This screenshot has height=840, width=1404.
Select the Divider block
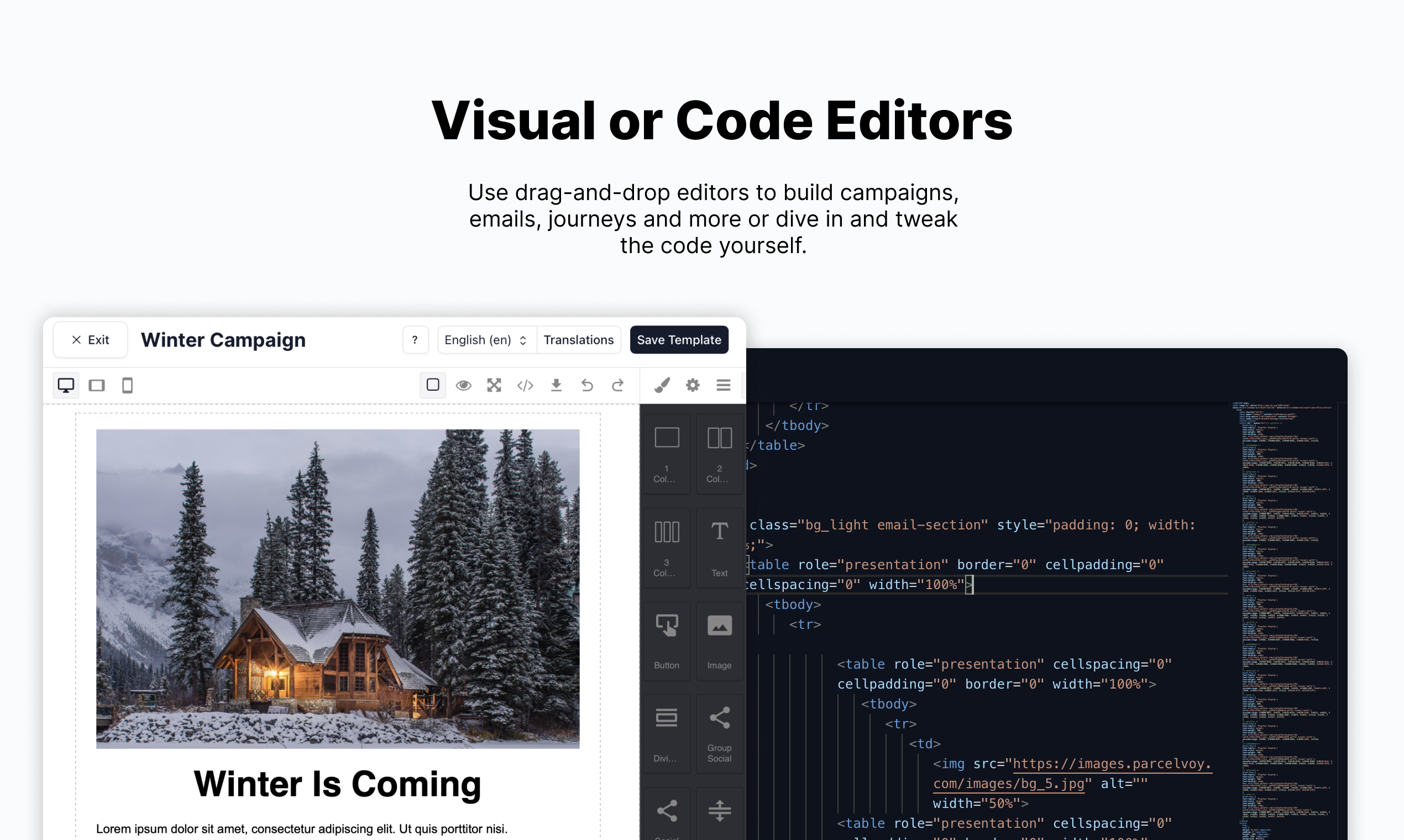(x=667, y=733)
